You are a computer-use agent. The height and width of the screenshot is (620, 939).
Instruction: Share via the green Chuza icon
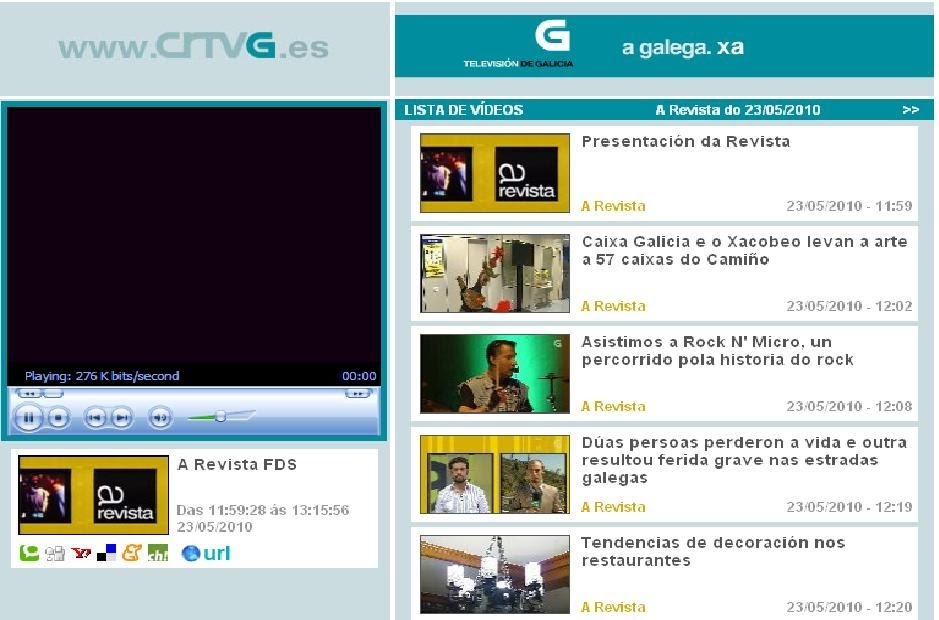(x=29, y=553)
